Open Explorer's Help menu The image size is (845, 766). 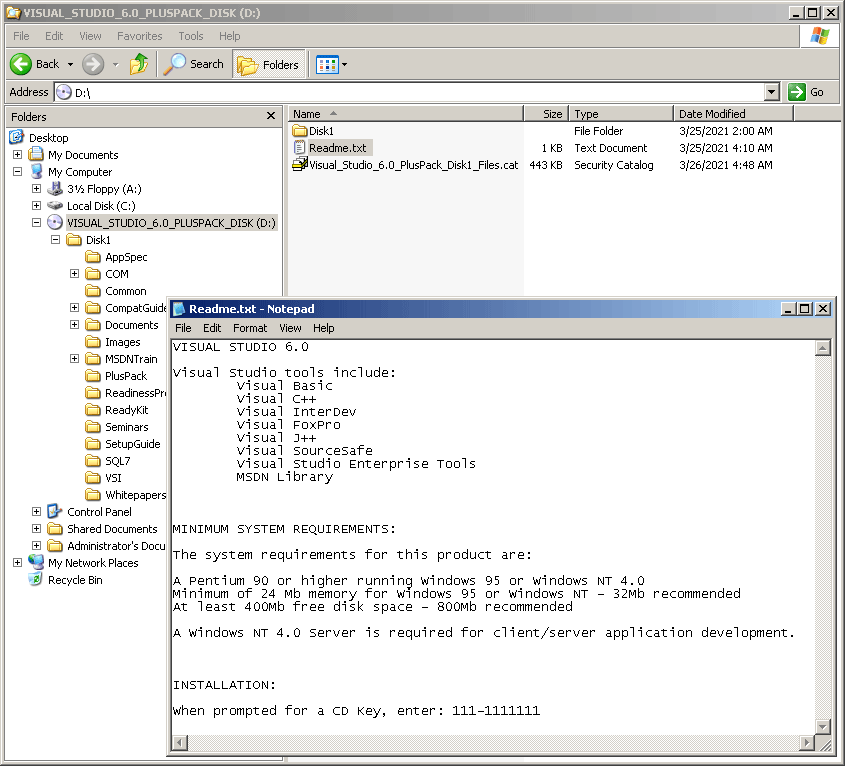pyautogui.click(x=230, y=36)
